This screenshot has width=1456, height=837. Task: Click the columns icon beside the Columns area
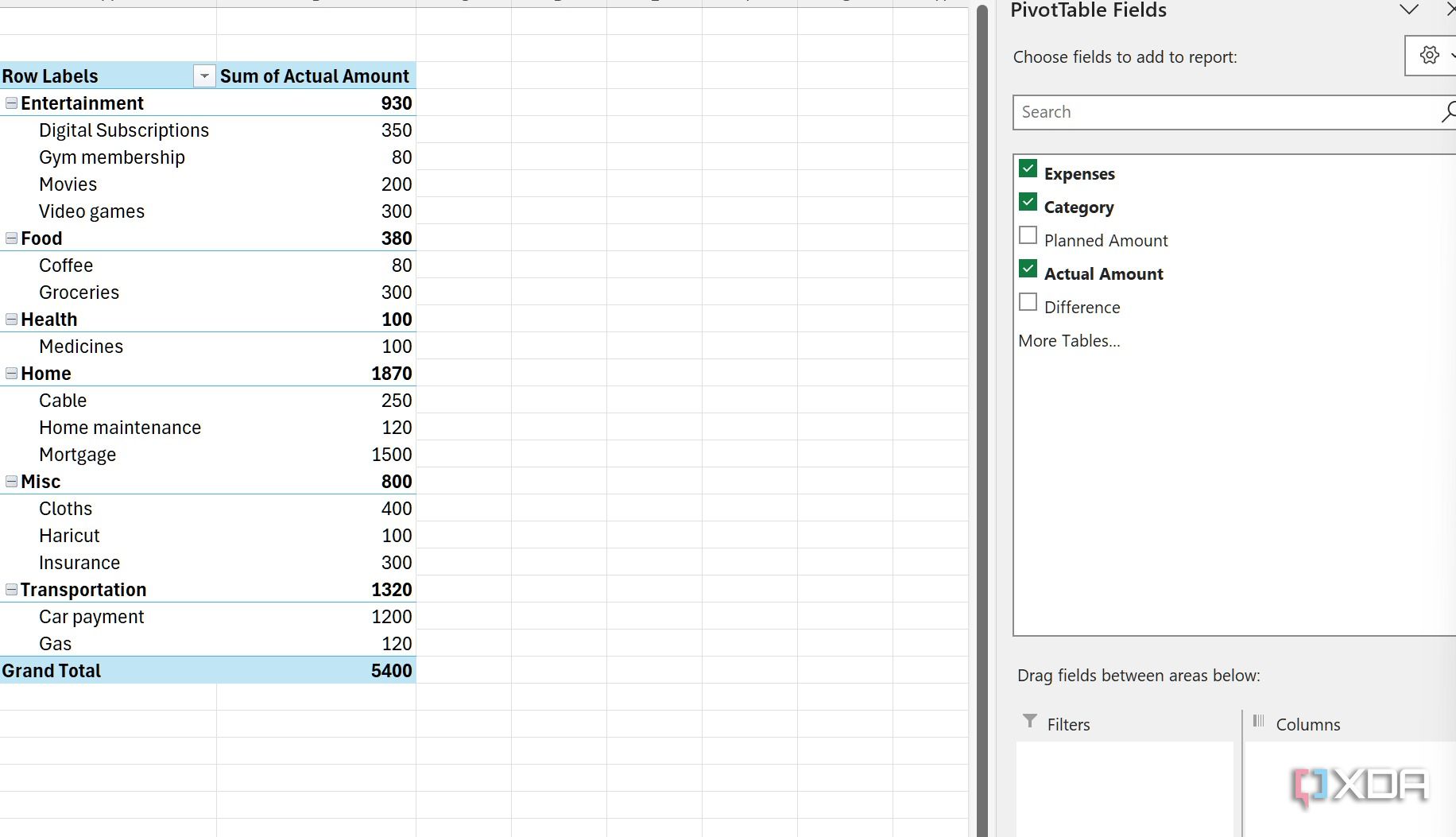point(1260,722)
